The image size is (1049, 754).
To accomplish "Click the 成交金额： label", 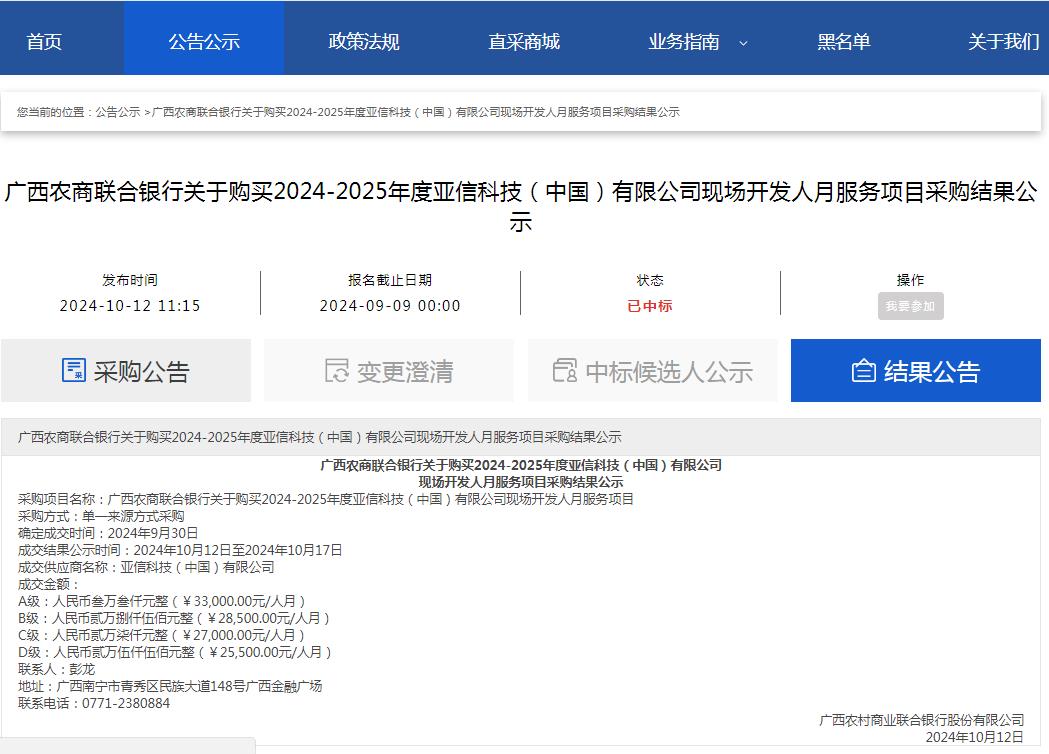I will [x=48, y=584].
